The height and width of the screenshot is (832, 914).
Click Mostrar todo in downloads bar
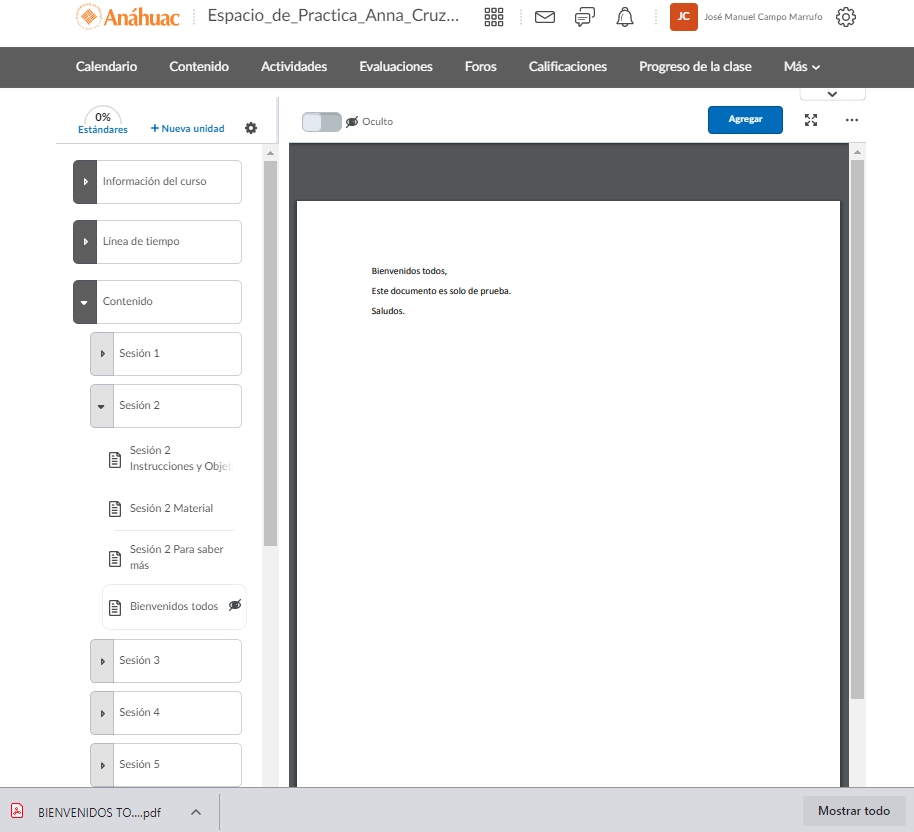[853, 811]
